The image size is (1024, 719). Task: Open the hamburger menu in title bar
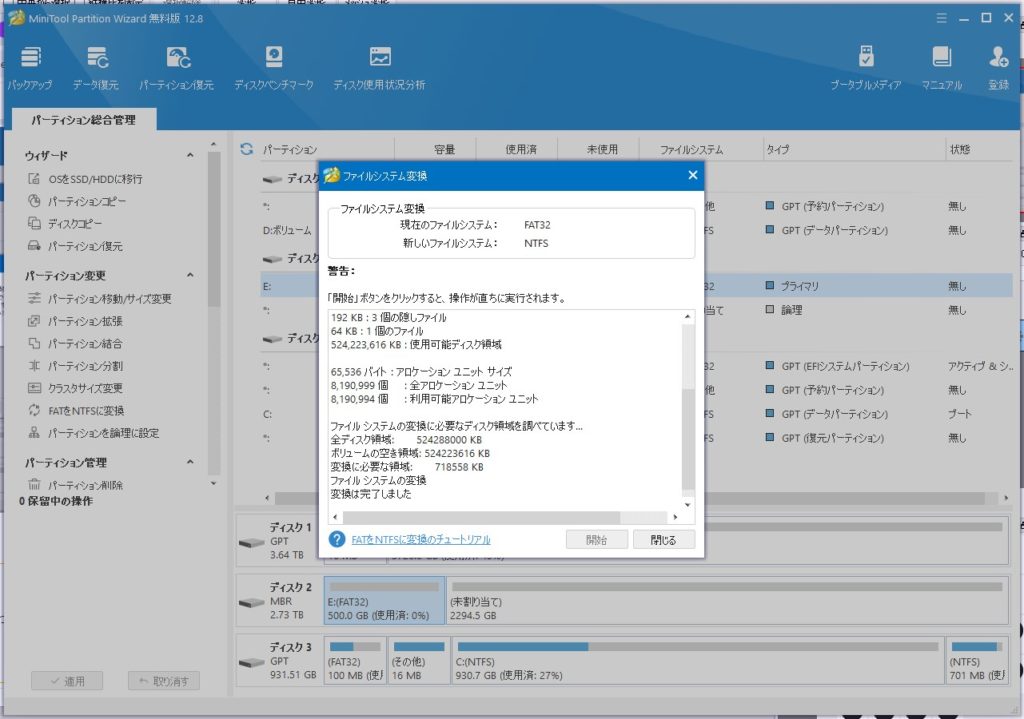[940, 18]
